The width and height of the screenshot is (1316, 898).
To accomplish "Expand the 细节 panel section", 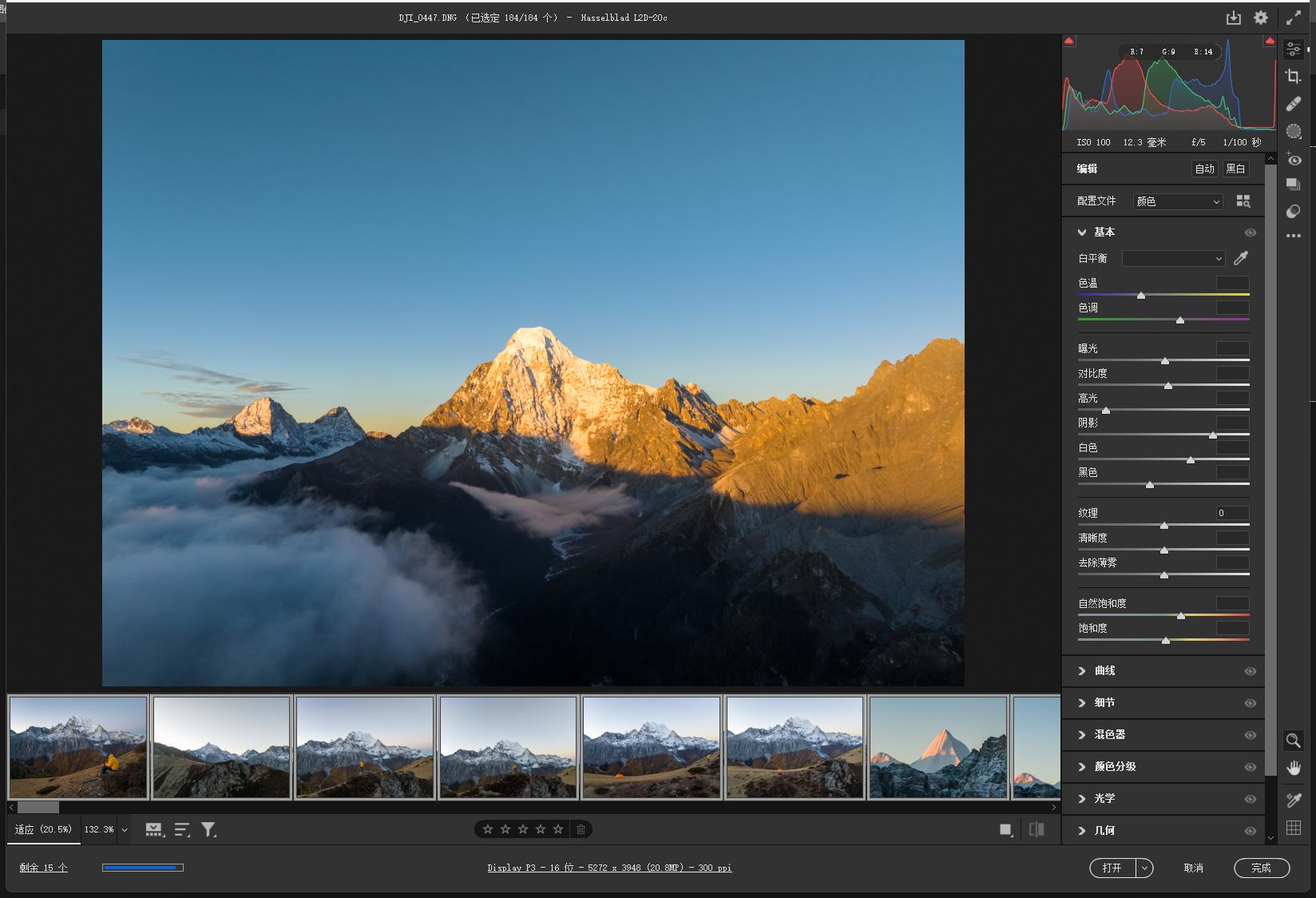I will pos(1104,702).
